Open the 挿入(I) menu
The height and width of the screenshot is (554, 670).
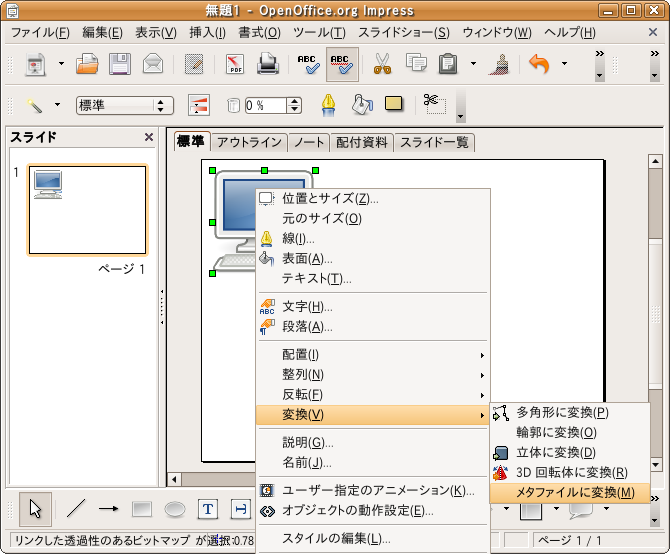click(x=208, y=32)
